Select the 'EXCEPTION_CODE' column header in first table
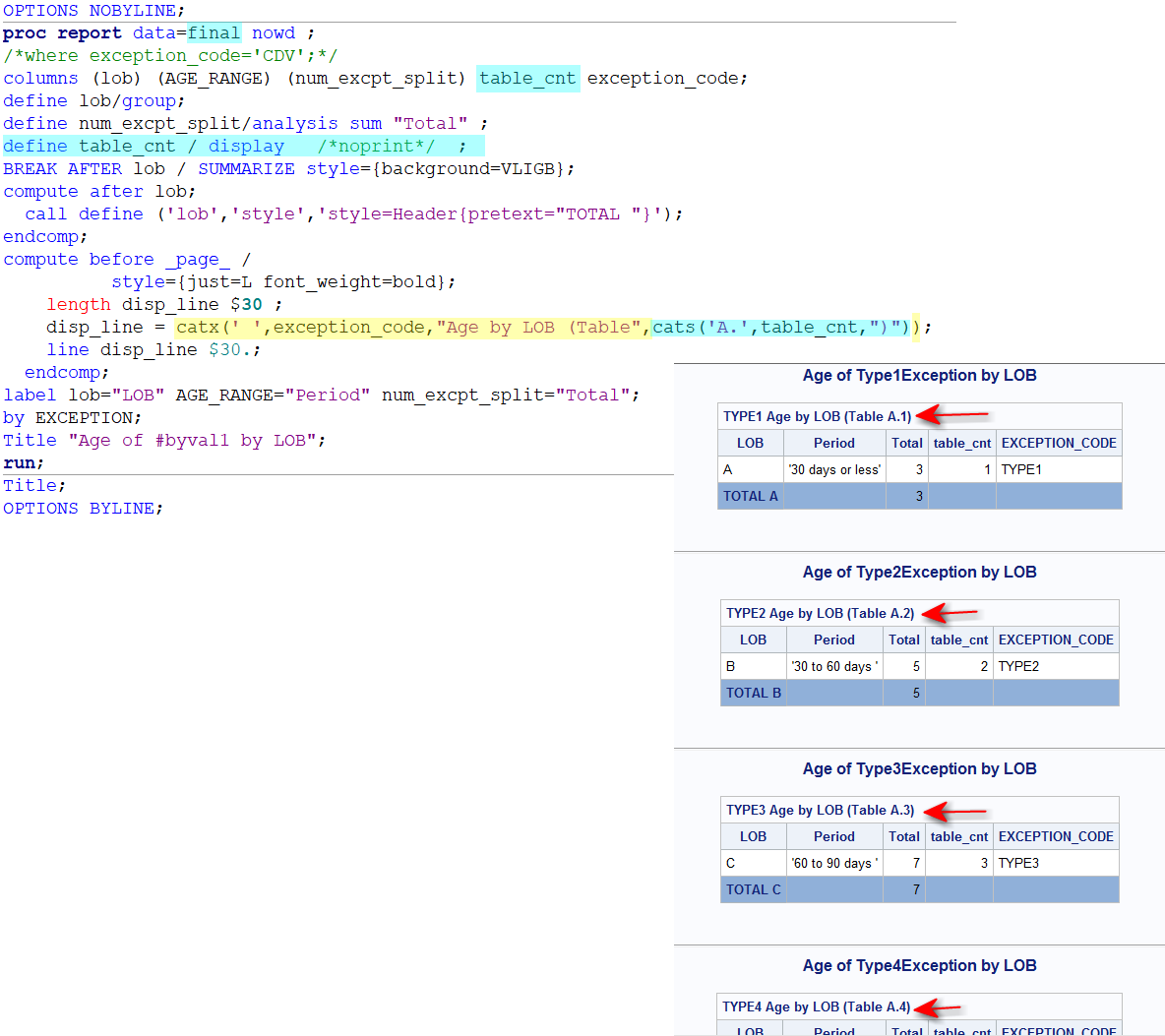The image size is (1165, 1036). (1058, 443)
